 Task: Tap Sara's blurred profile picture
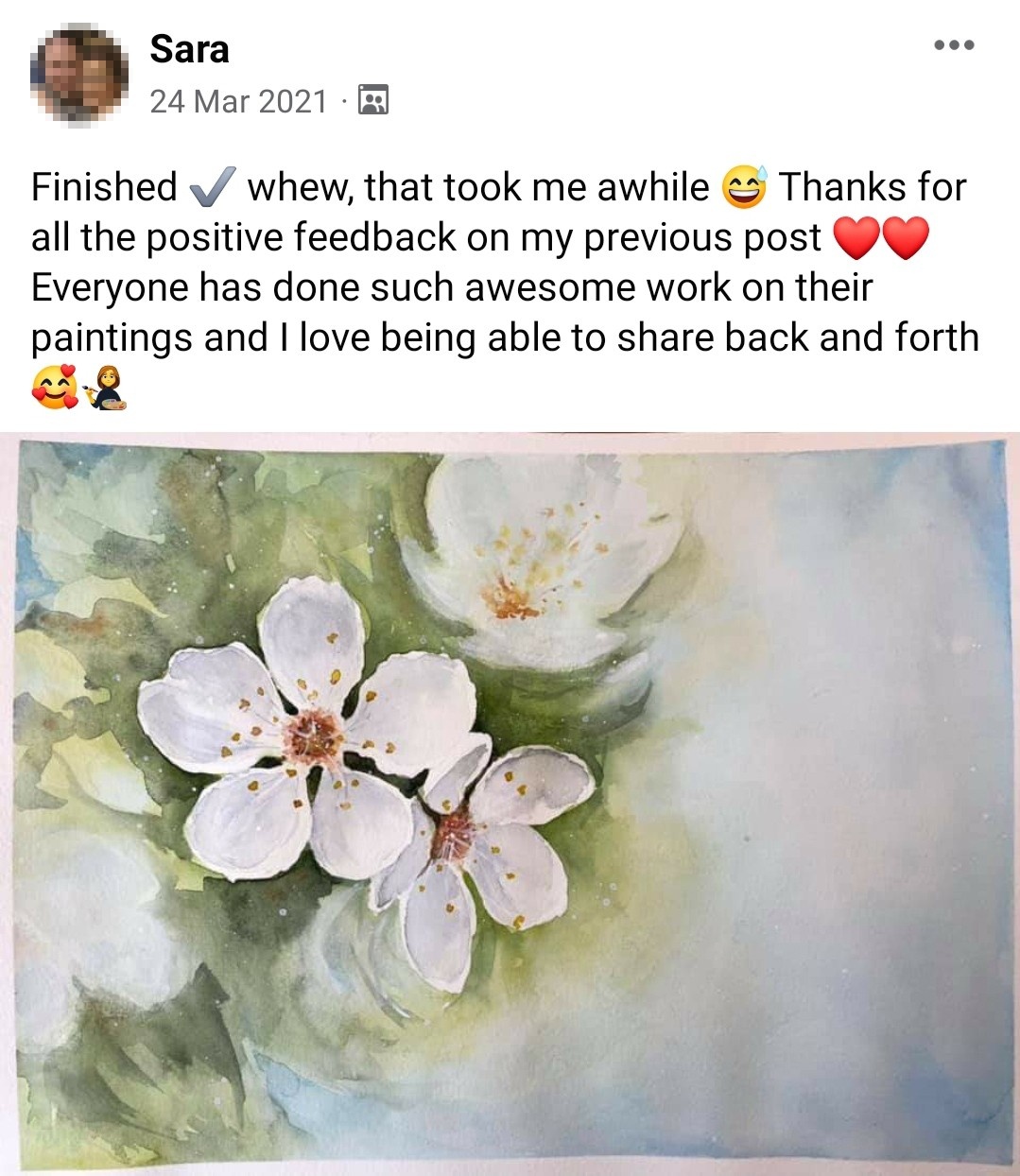pos(79,76)
